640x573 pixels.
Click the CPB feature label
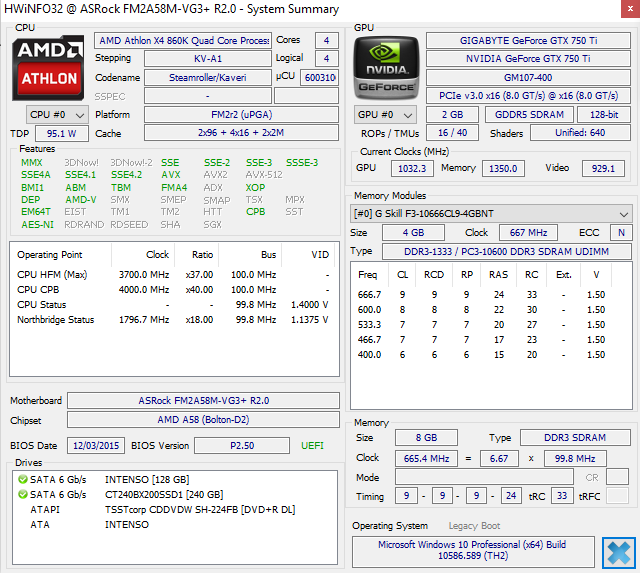(x=256, y=212)
